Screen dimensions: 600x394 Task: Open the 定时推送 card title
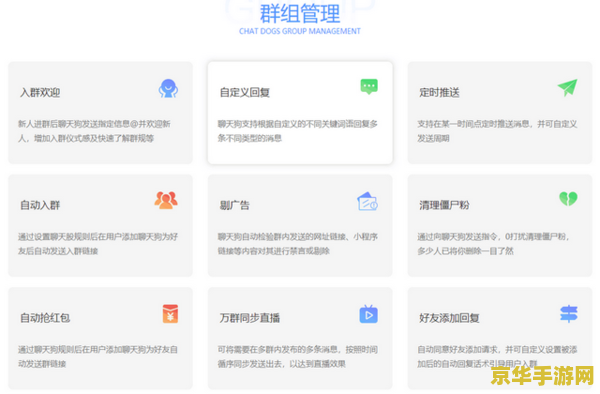coord(439,93)
